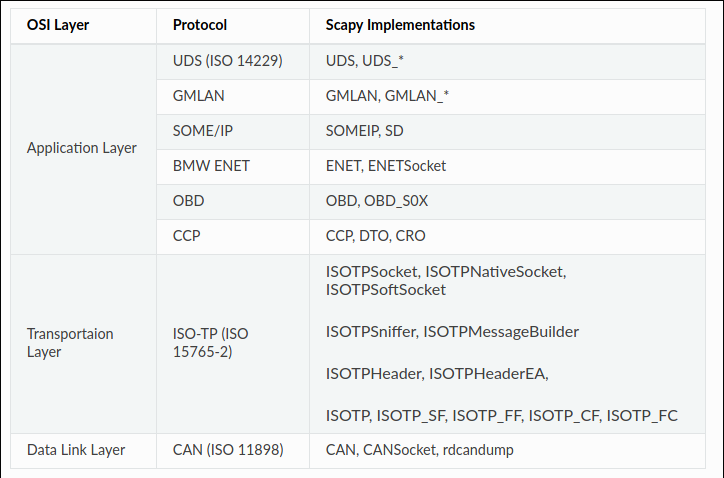This screenshot has width=724, height=478.
Task: Select the "BMW ENET" protocol cell
Action: coord(211,166)
